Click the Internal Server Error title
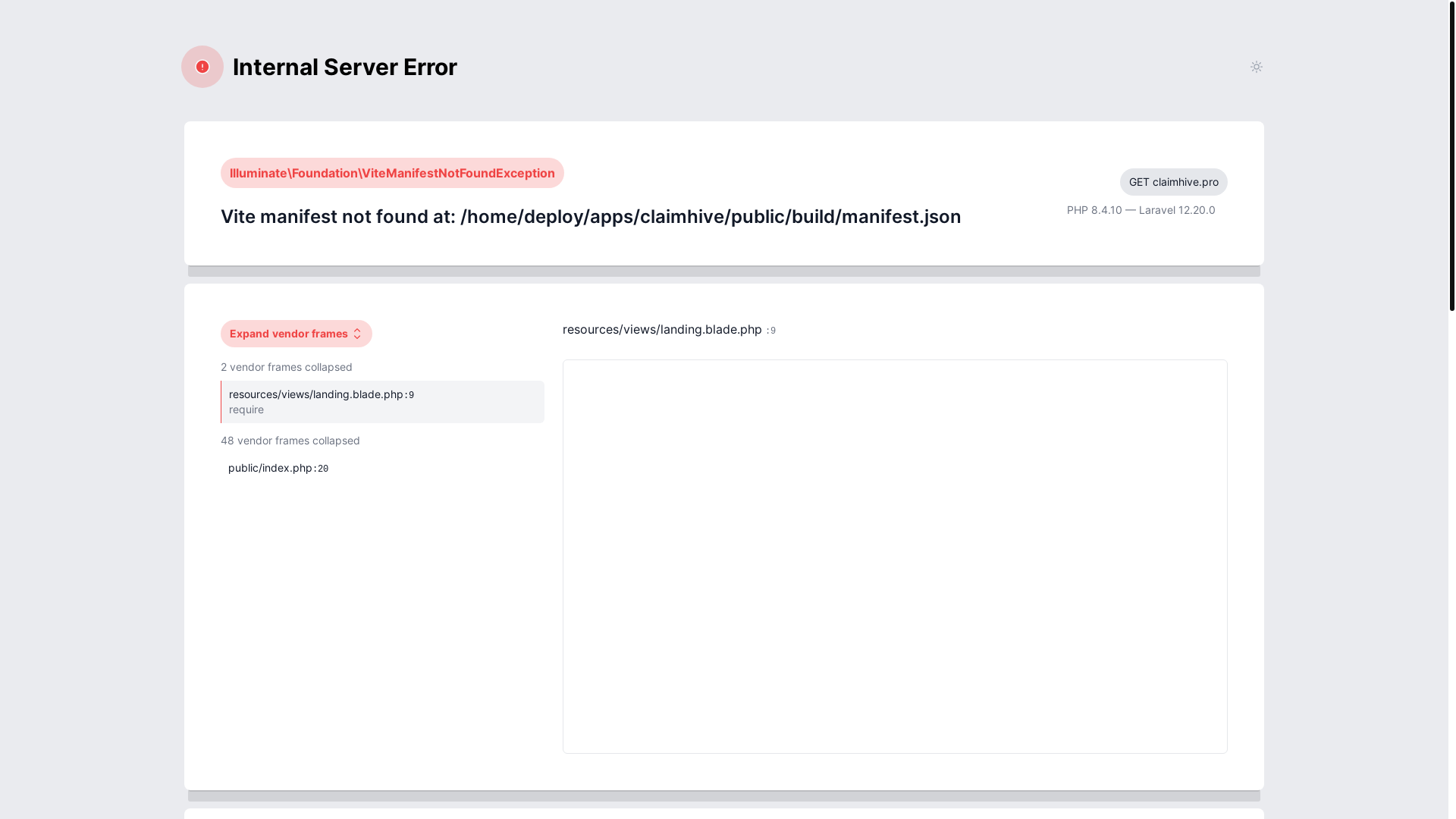 click(x=345, y=67)
